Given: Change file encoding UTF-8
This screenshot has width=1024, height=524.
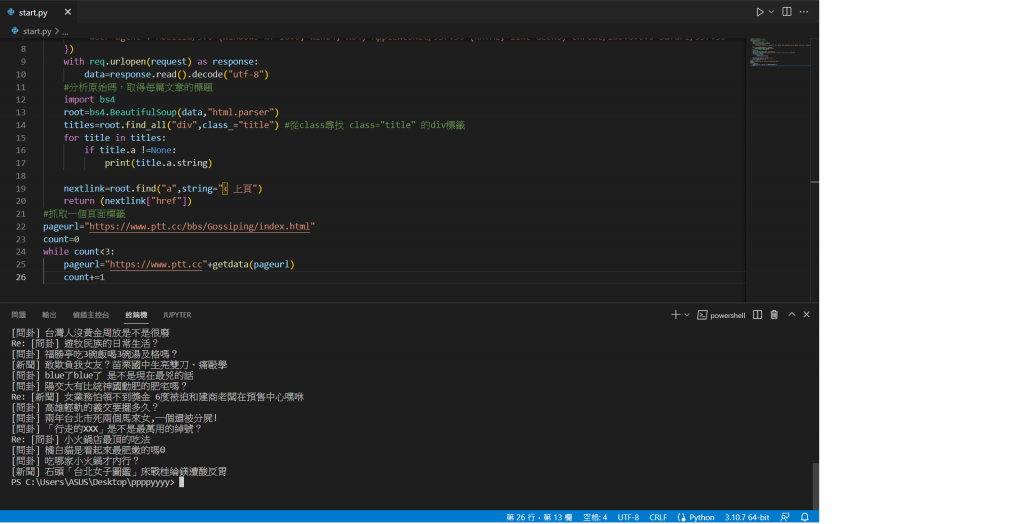Looking at the screenshot, I should point(628,517).
